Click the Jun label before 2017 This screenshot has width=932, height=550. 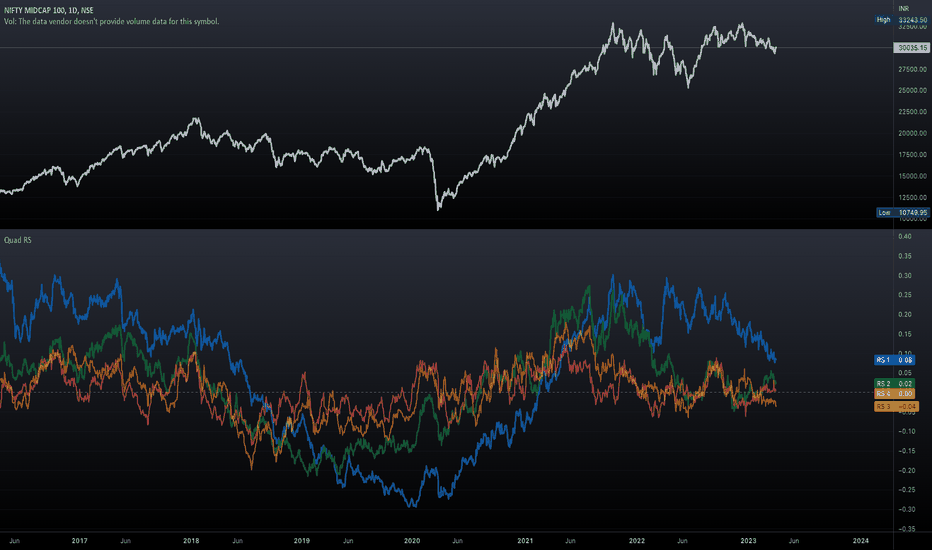(14, 541)
